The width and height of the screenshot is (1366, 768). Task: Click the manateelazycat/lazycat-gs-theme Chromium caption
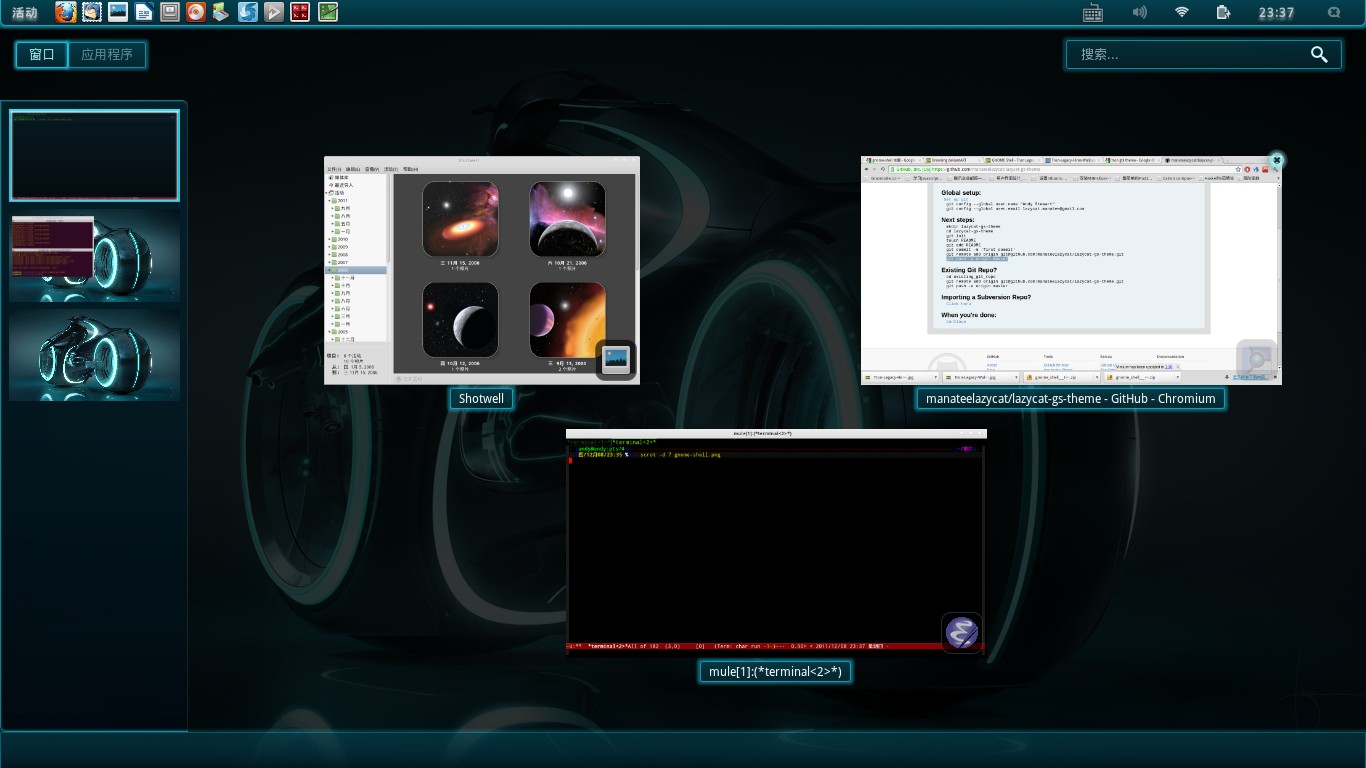(1070, 399)
